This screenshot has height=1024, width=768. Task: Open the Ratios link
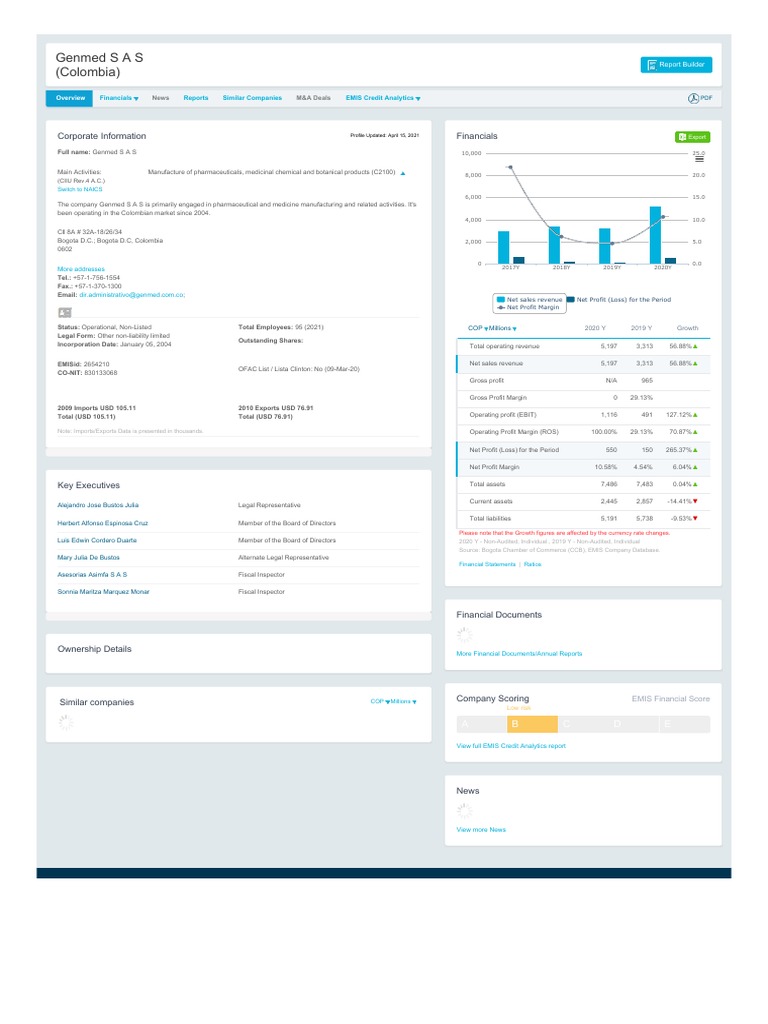click(532, 564)
